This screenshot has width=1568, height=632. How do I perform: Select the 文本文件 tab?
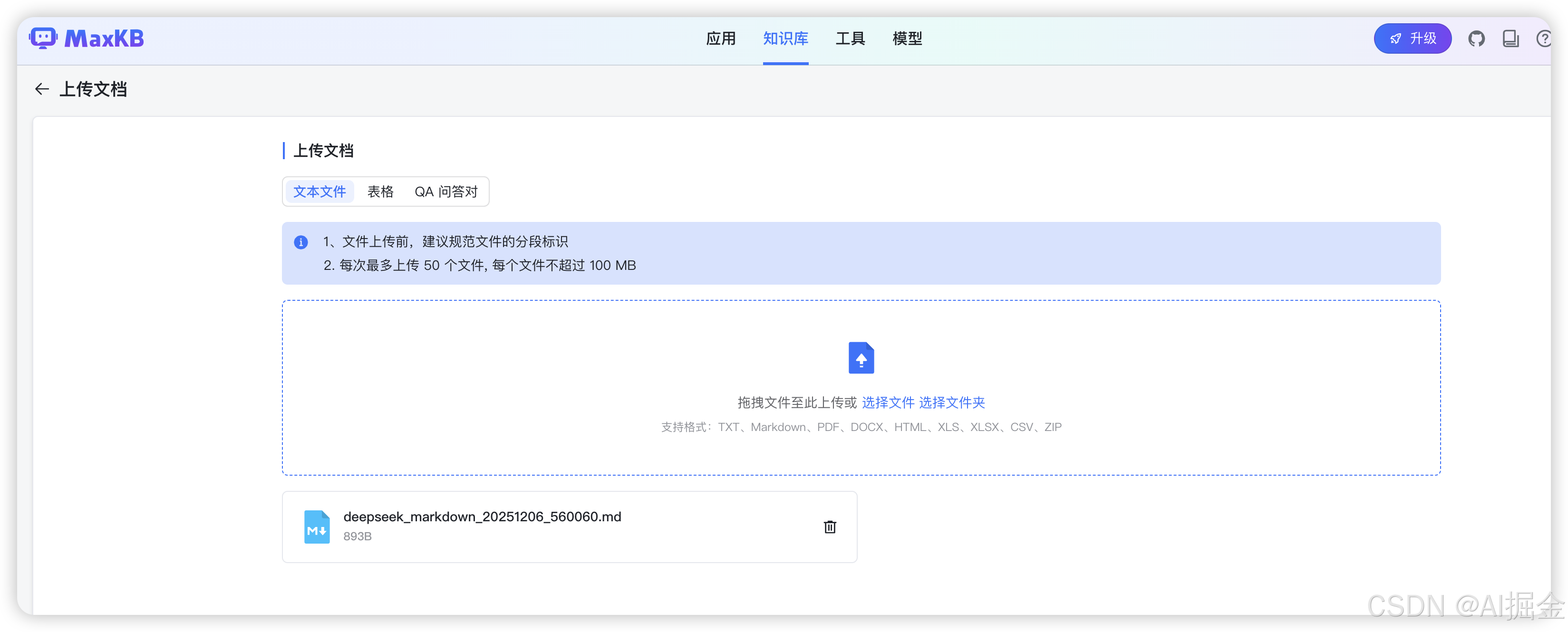pyautogui.click(x=319, y=191)
